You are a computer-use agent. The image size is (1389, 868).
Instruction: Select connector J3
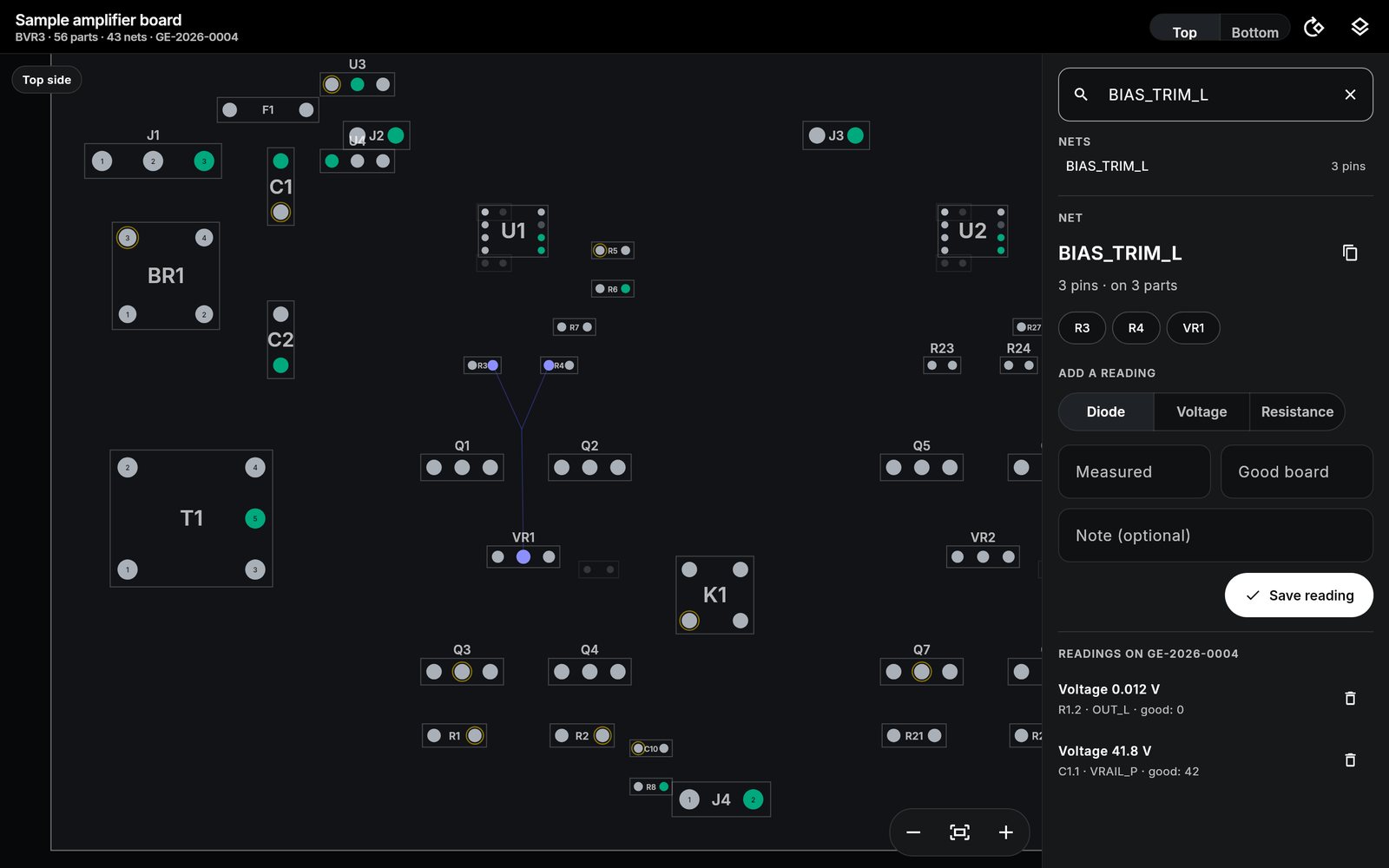836,135
